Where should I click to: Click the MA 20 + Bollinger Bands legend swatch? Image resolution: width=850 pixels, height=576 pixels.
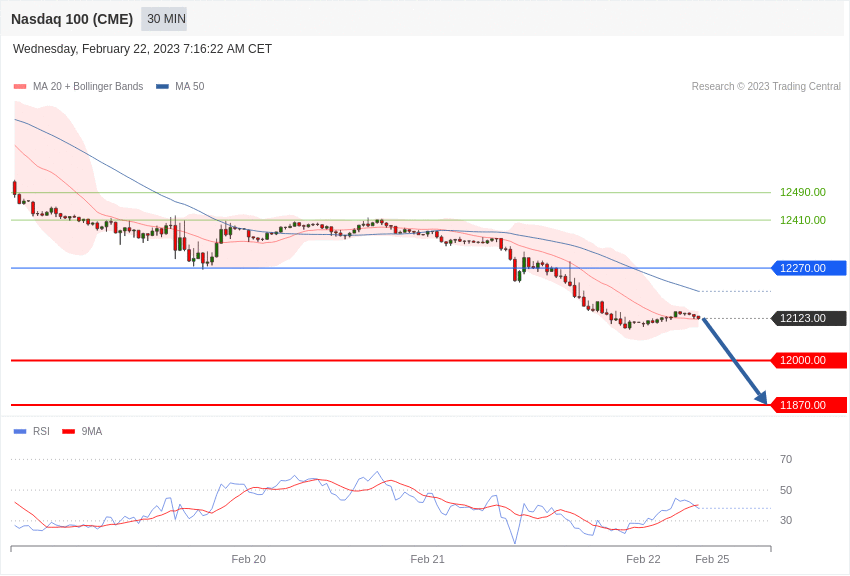coord(20,86)
